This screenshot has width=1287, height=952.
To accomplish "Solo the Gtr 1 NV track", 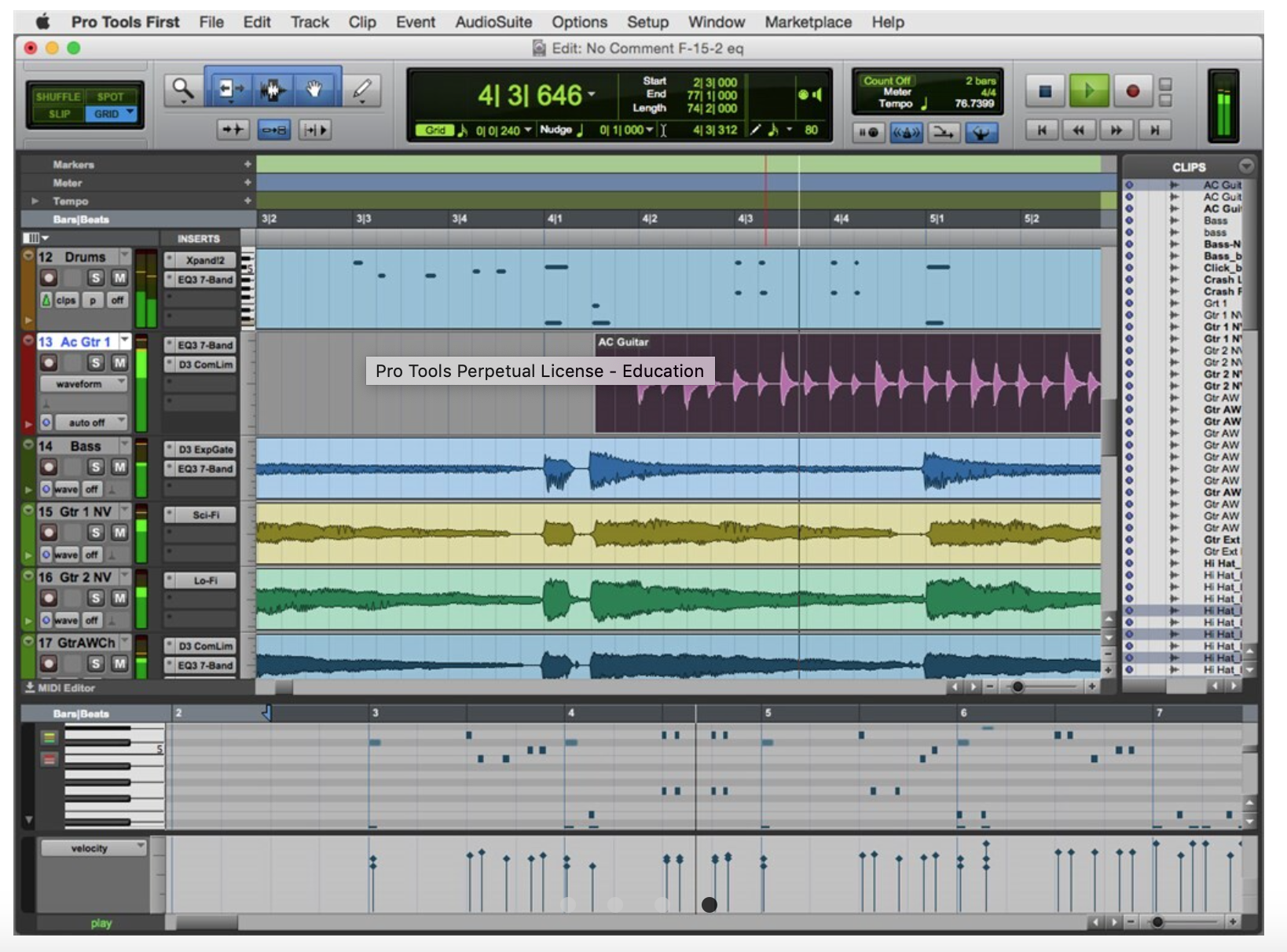I will [95, 533].
